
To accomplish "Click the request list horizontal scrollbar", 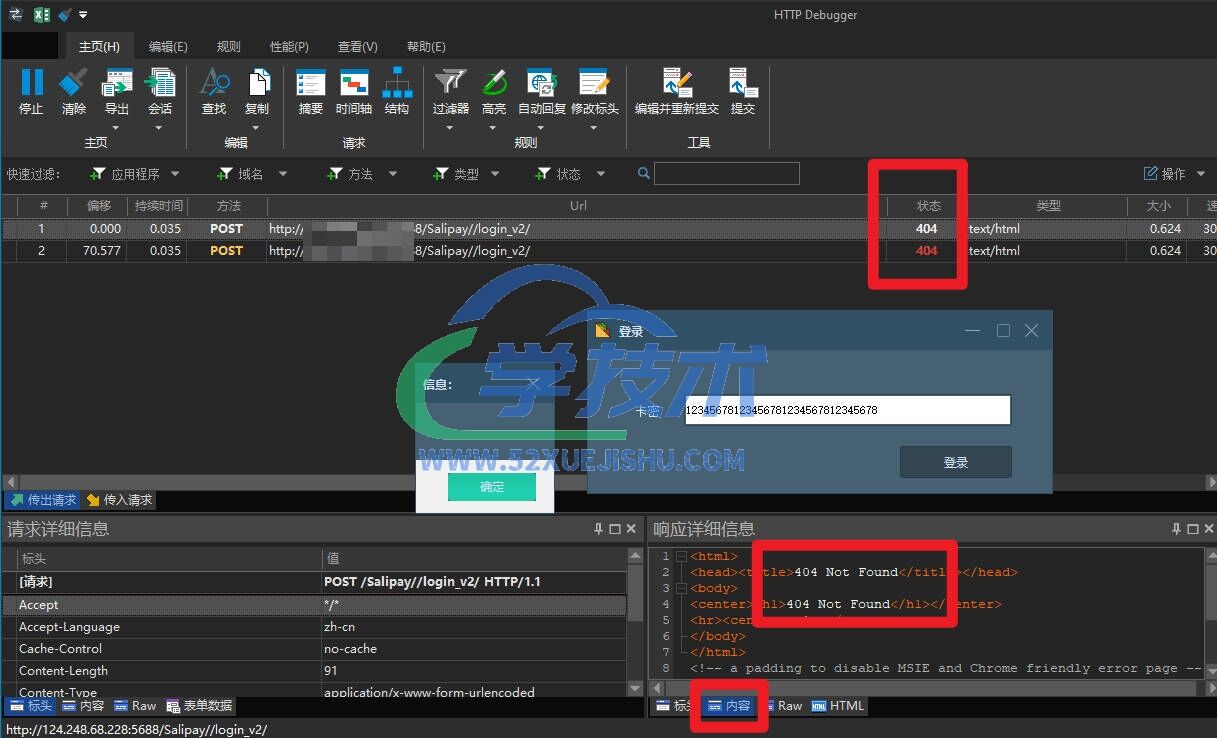I will point(600,482).
